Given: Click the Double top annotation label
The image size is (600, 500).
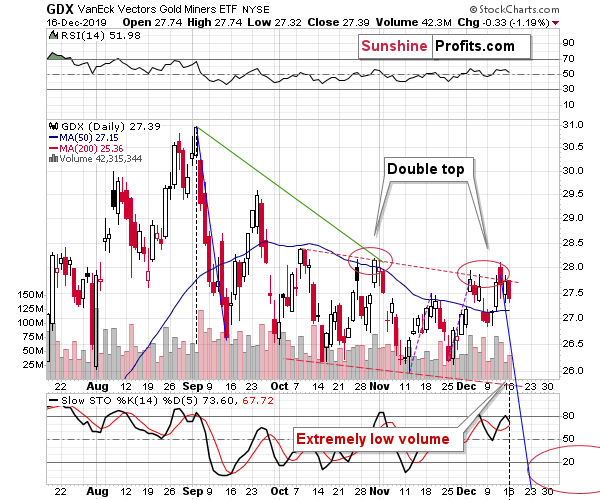Looking at the screenshot, I should click(426, 169).
